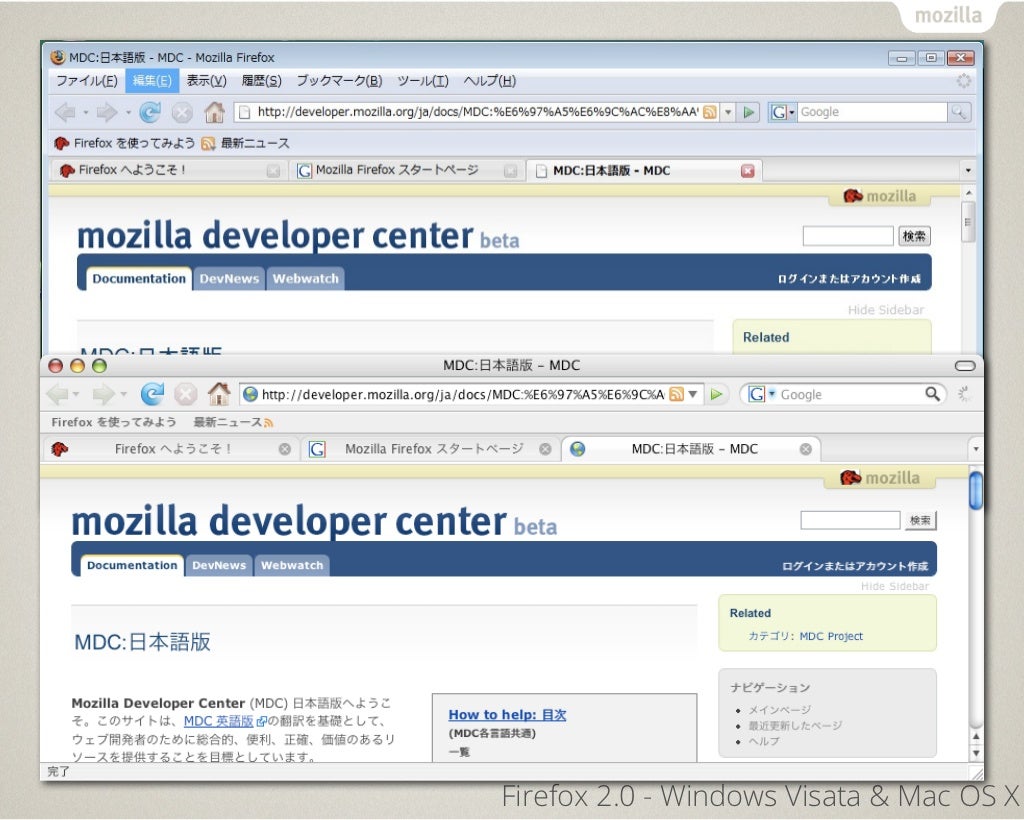Screen dimensions: 1024x820
Task: Click RSS feed icon in Mac address bar
Action: point(677,394)
